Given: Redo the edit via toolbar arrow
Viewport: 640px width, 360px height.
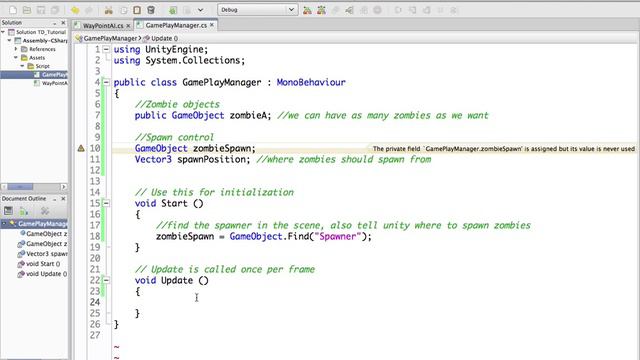Looking at the screenshot, I should point(89,10).
